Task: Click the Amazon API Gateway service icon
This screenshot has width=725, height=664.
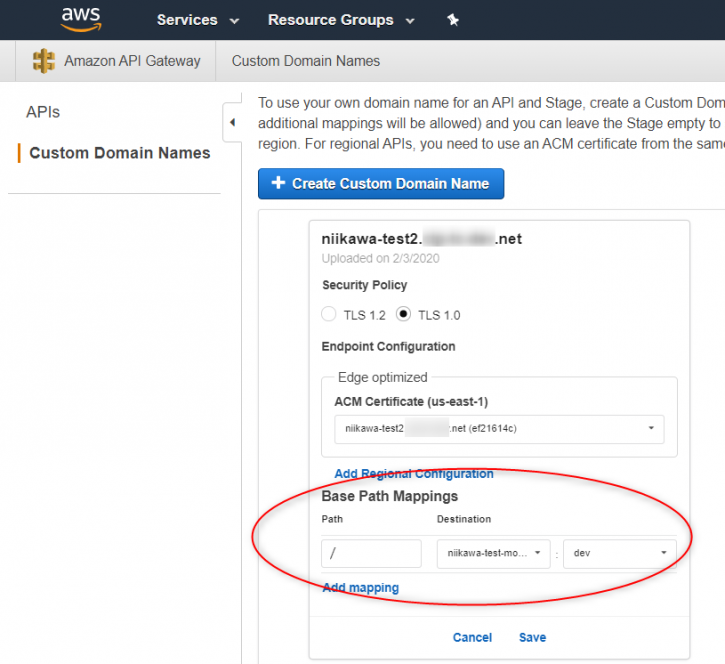Action: click(x=44, y=61)
